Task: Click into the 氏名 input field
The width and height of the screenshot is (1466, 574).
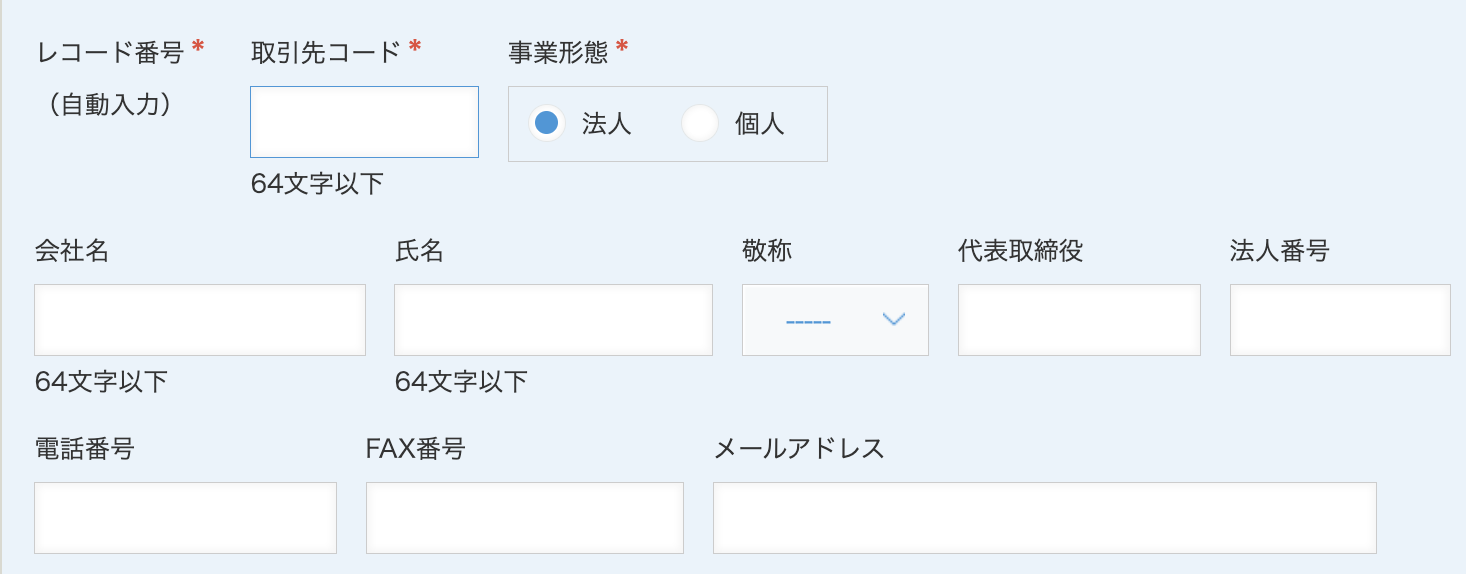Action: tap(553, 320)
